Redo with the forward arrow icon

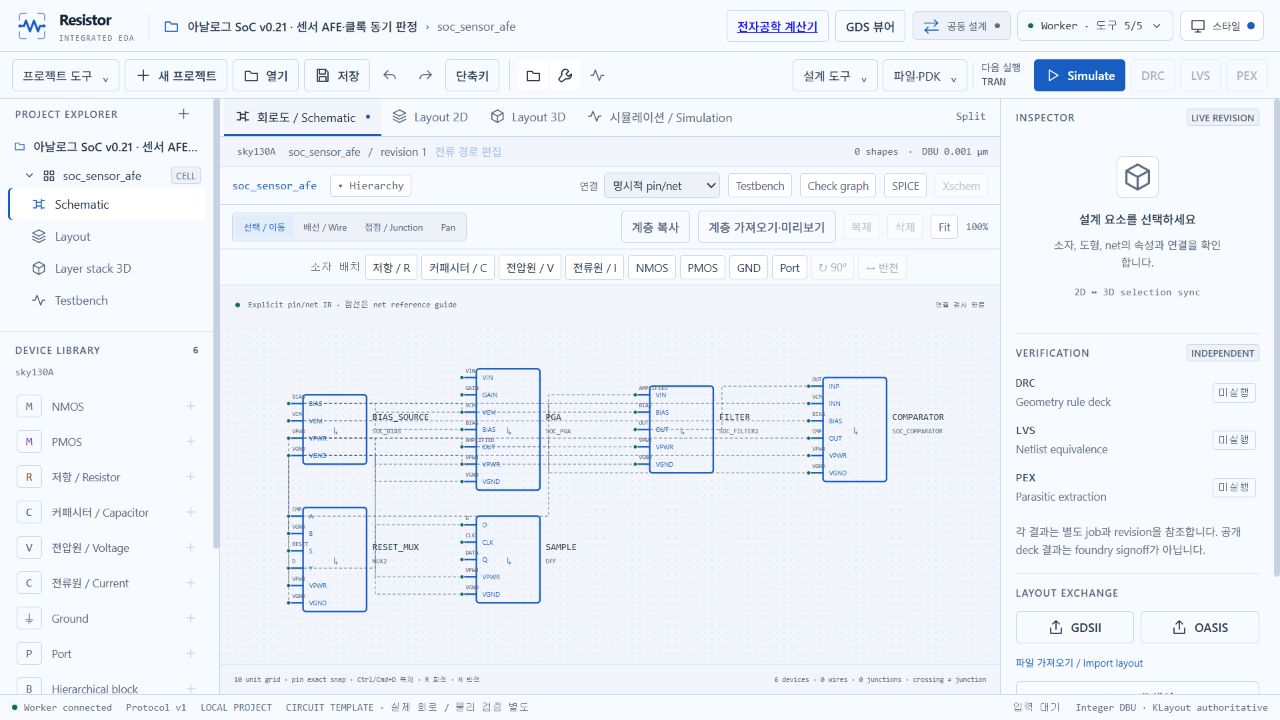pos(425,76)
